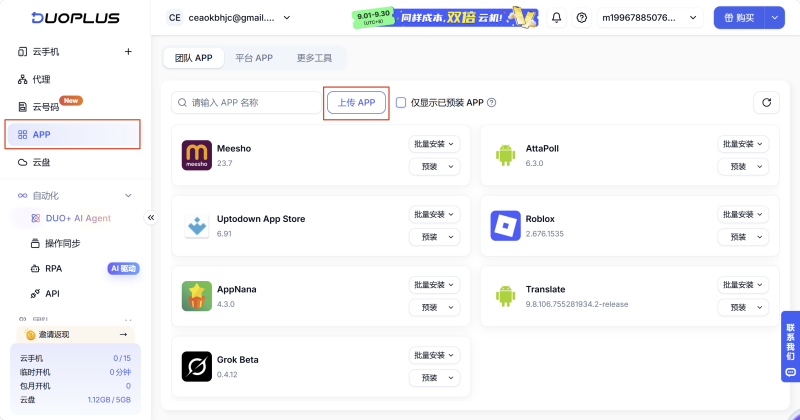
Task: Collapse the sidebar with double-chevron icon
Action: pyautogui.click(x=151, y=218)
